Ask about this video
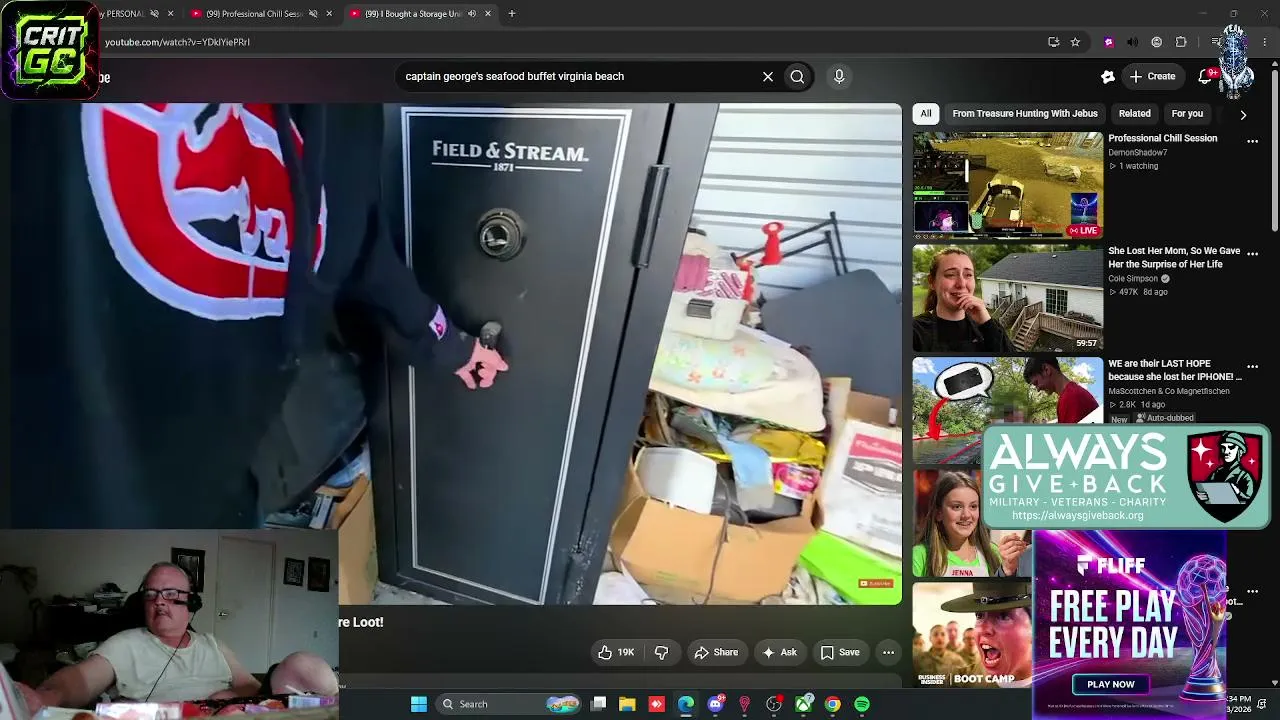Screen dimensions: 1280x720 (x=779, y=653)
